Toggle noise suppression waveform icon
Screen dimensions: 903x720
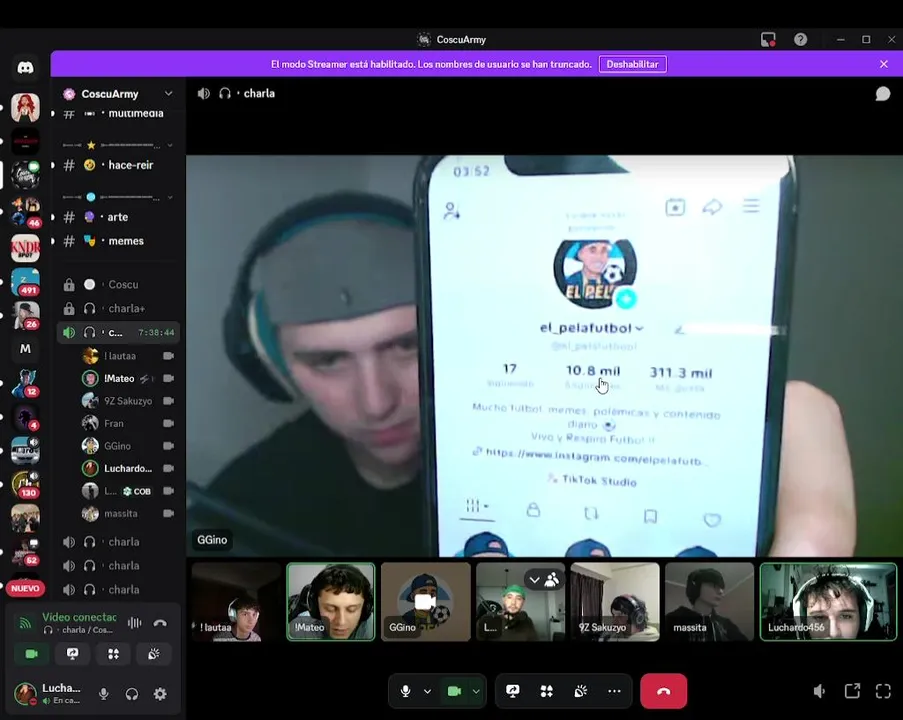pyautogui.click(x=134, y=623)
